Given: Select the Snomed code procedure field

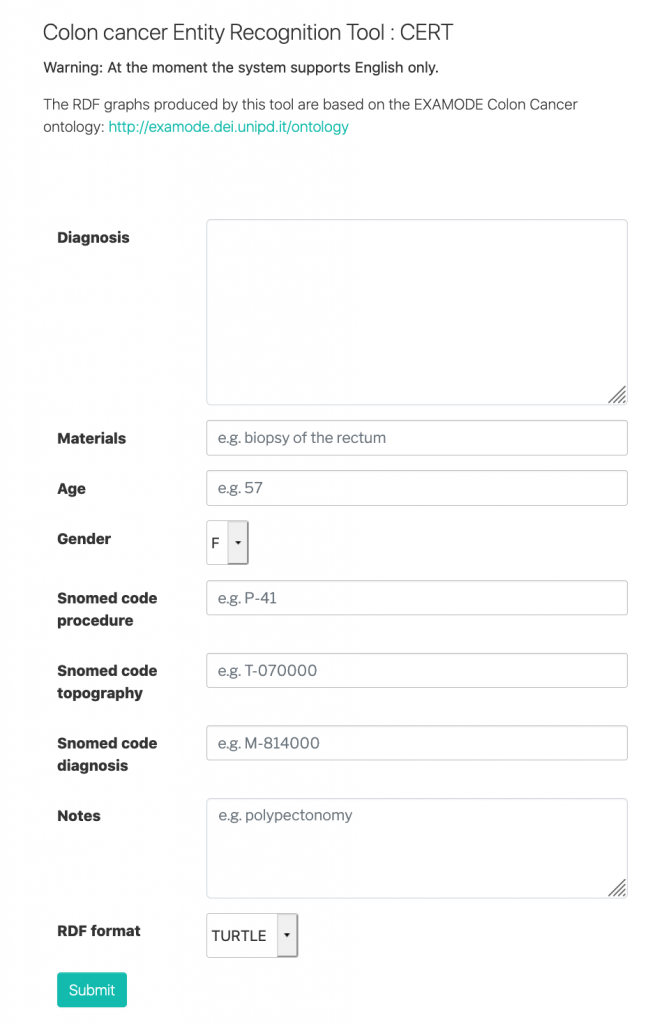Looking at the screenshot, I should click(417, 598).
